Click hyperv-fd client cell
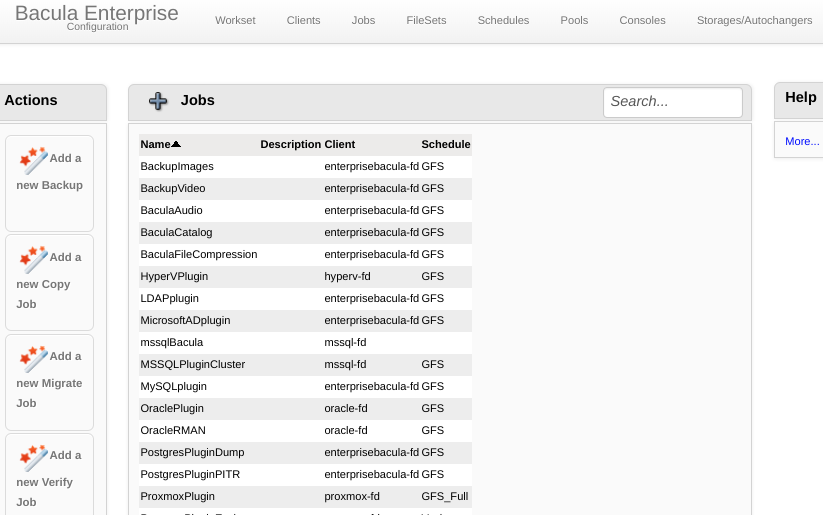Viewport: 823px width, 515px height. click(347, 277)
